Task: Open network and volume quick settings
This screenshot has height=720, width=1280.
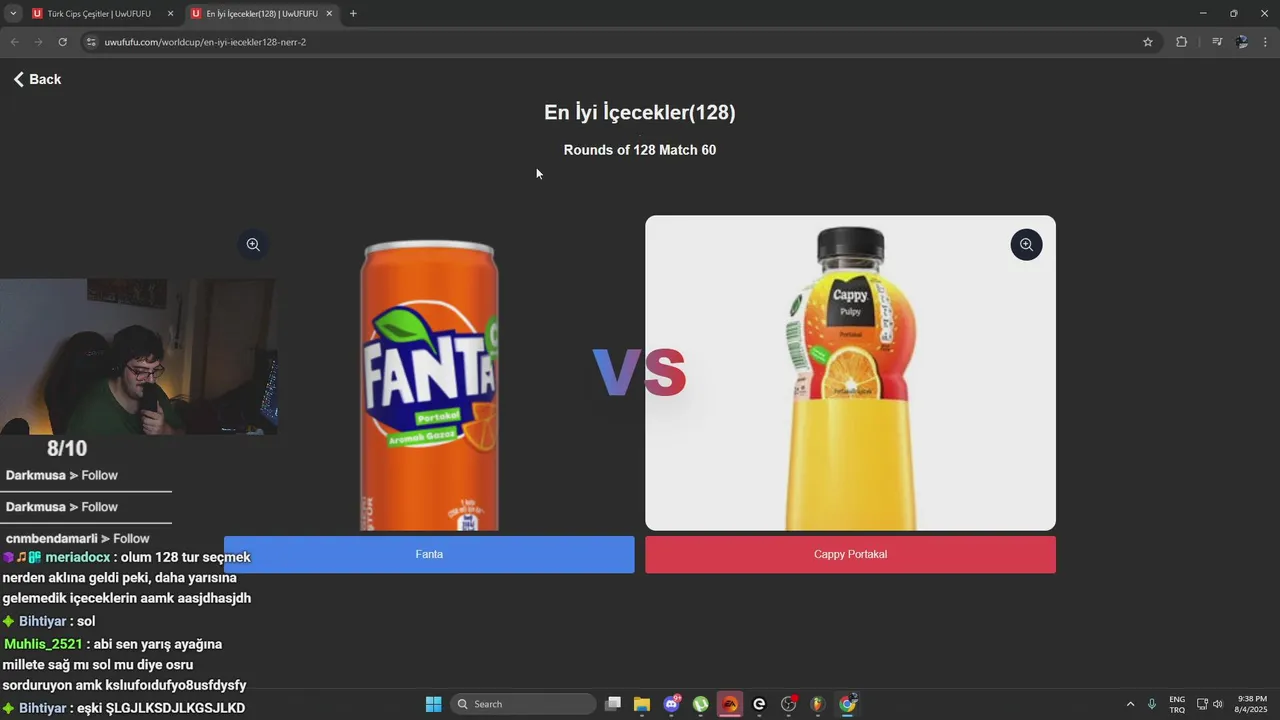Action: (1210, 704)
